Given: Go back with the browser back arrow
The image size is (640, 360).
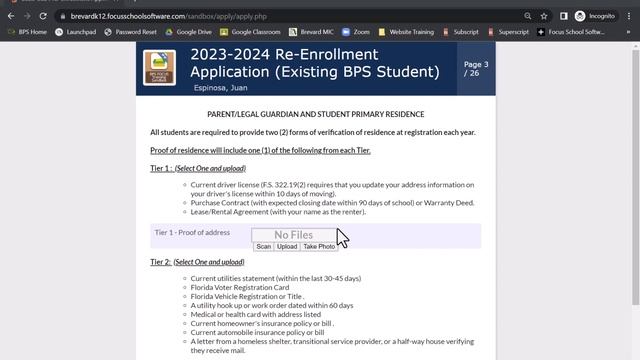Looking at the screenshot, I should pos(11,16).
